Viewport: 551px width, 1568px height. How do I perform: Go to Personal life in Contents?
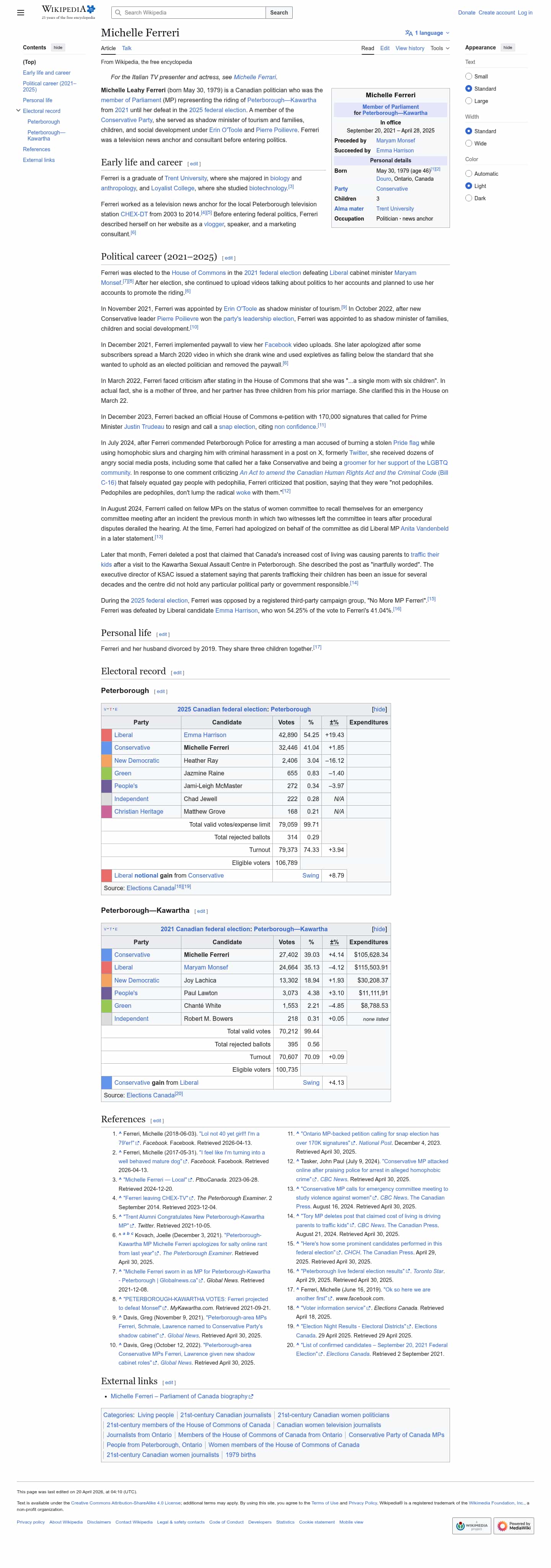(38, 100)
